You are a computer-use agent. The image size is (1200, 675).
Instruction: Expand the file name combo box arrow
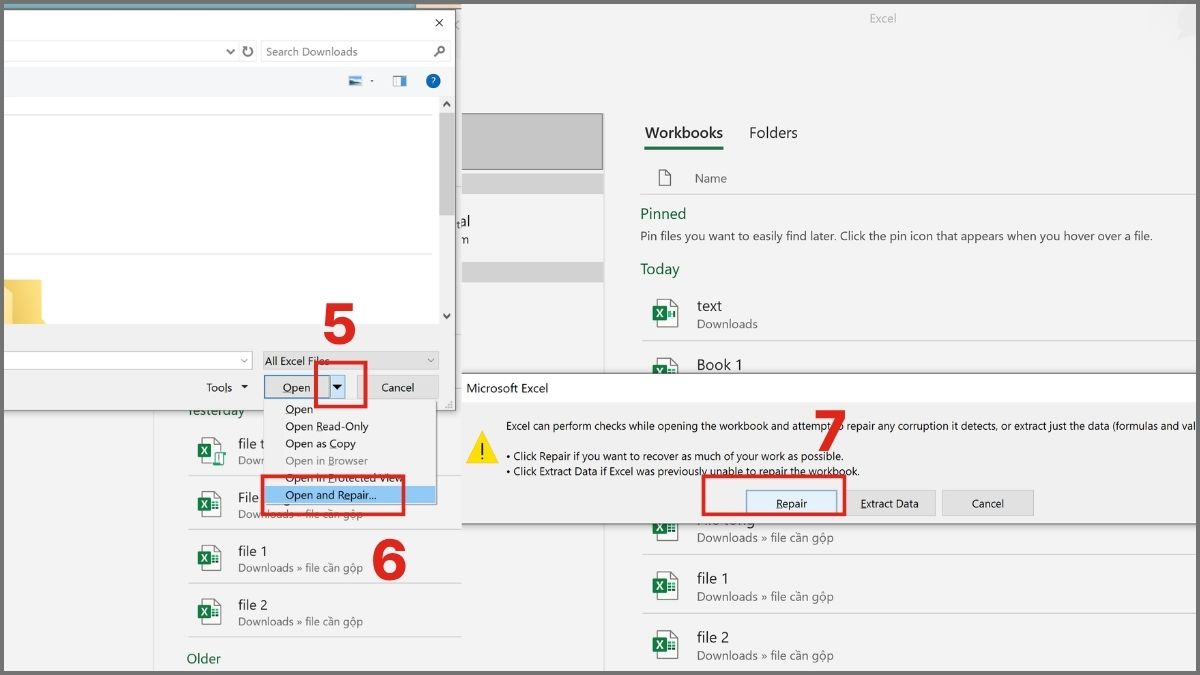(x=245, y=361)
